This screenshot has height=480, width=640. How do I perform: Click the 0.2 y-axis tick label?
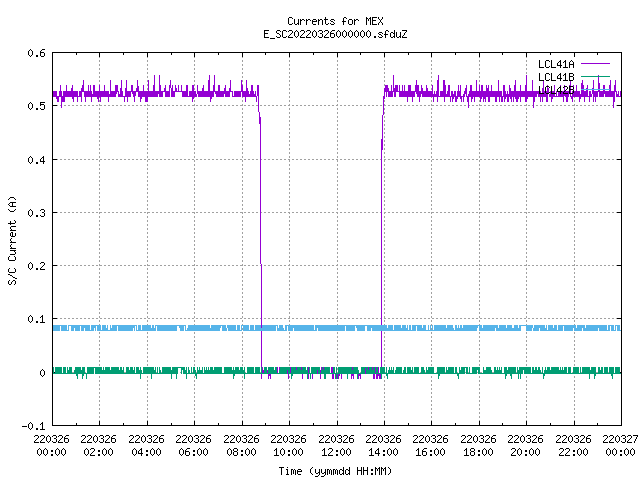pos(36,266)
